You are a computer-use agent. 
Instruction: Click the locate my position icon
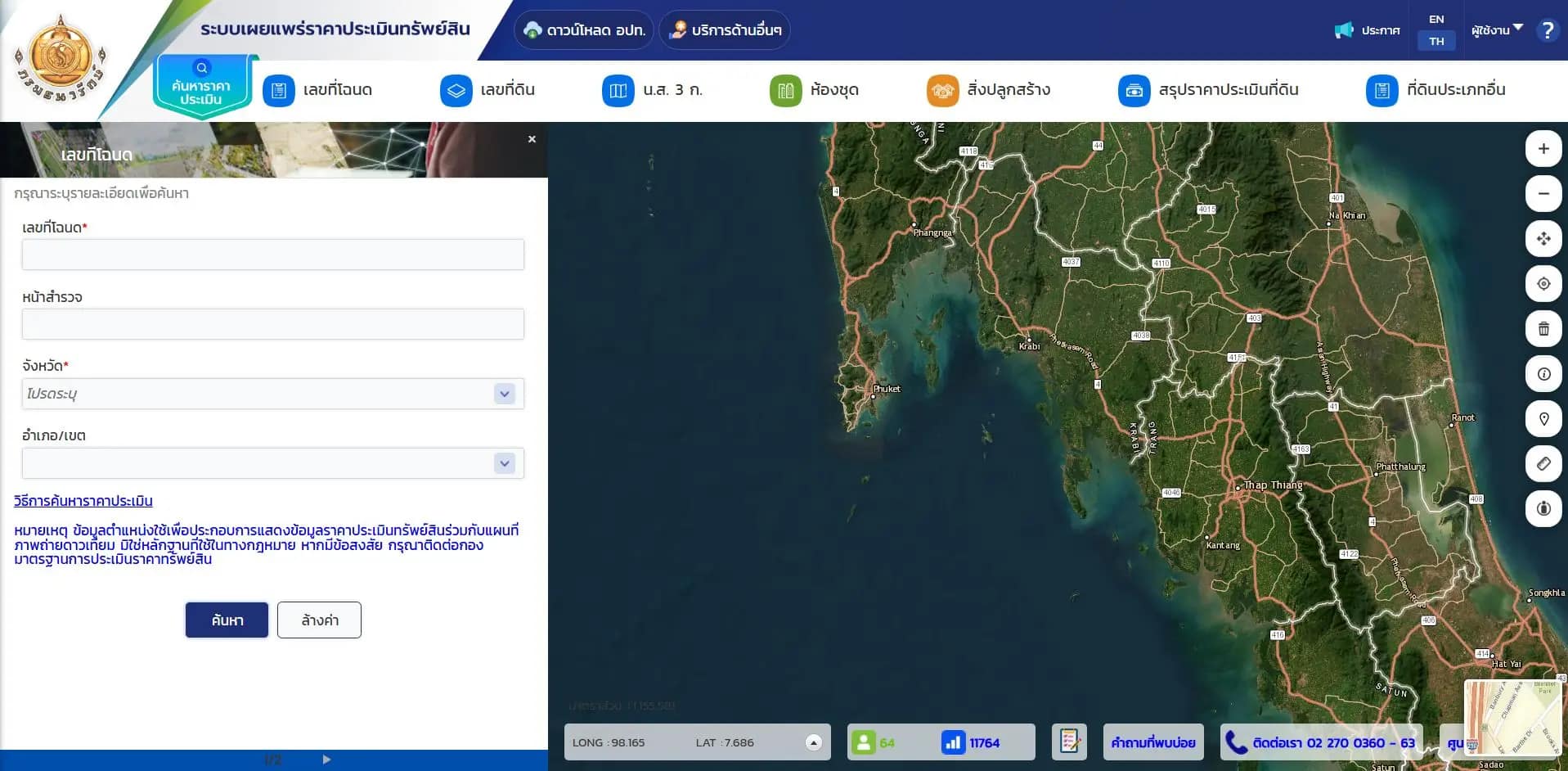click(x=1543, y=284)
